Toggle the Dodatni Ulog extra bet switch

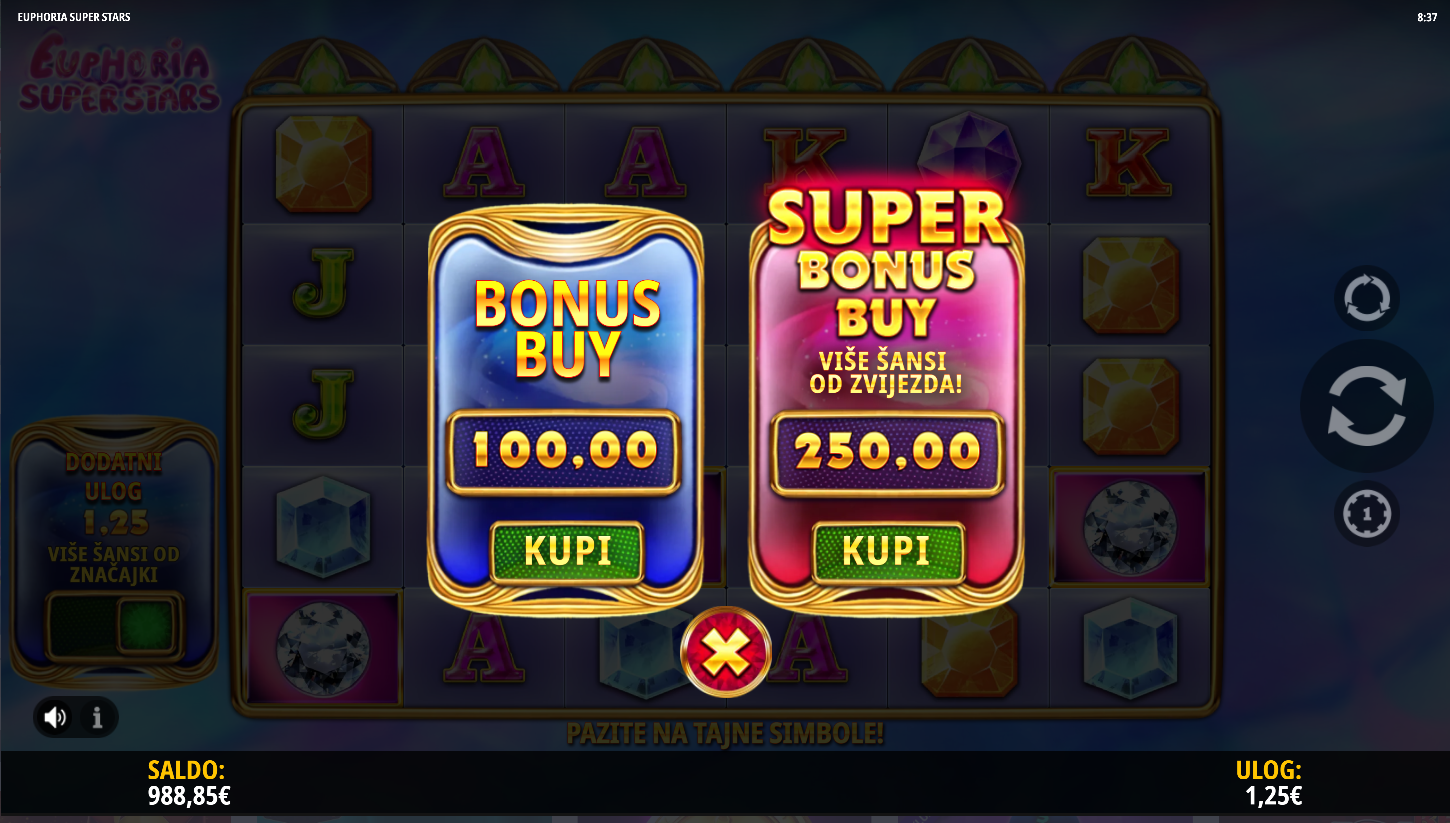click(x=116, y=626)
